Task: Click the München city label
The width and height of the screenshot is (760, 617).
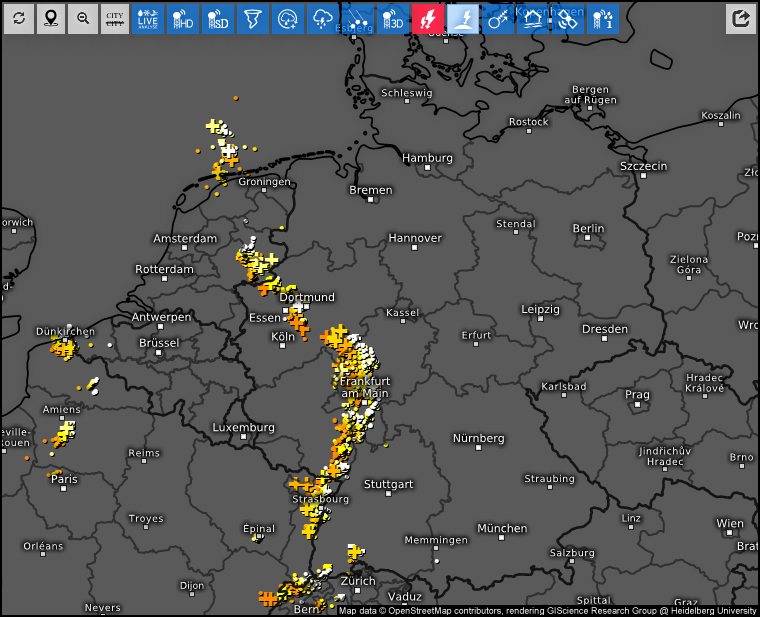Action: pos(502,528)
